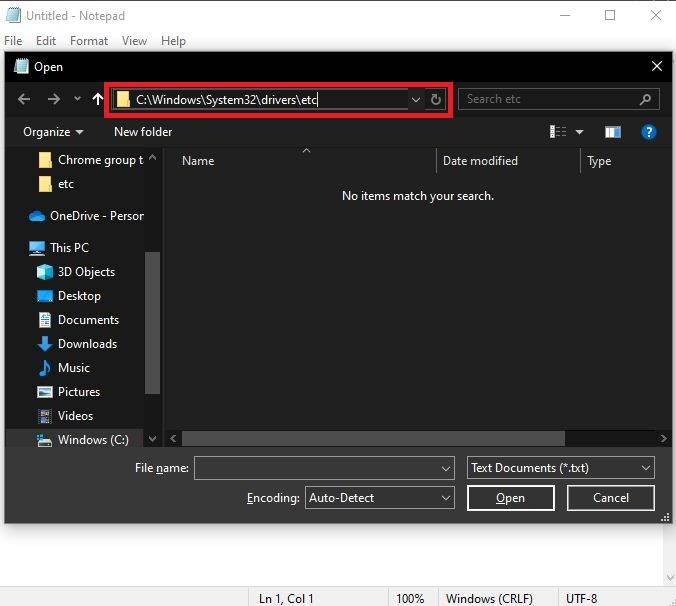Click the Open button
The width and height of the screenshot is (676, 606).
(510, 498)
